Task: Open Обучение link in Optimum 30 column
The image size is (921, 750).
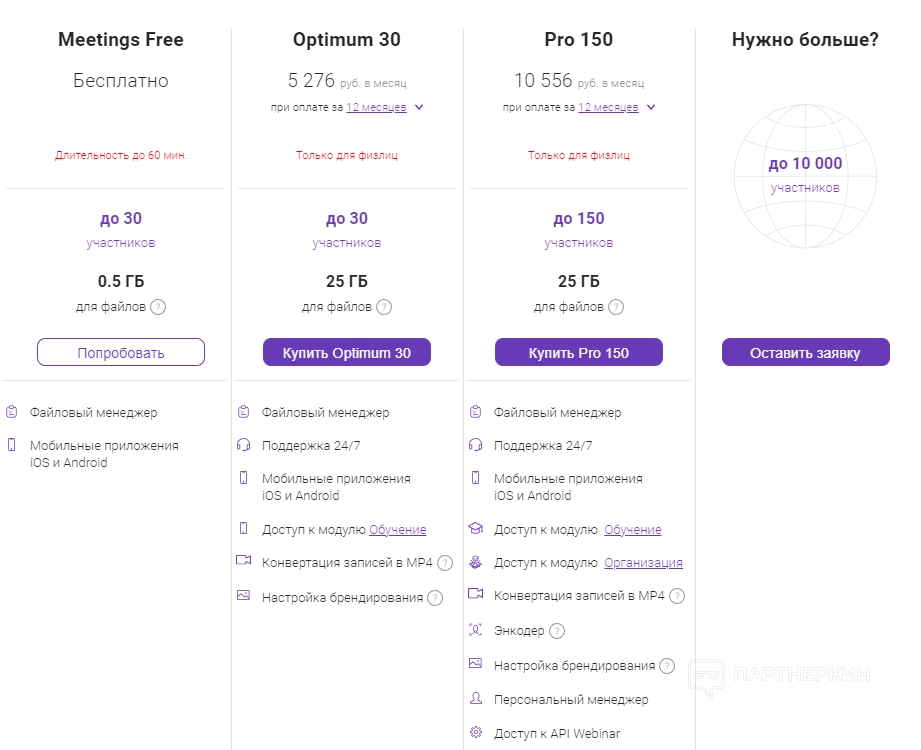Action: [x=398, y=530]
